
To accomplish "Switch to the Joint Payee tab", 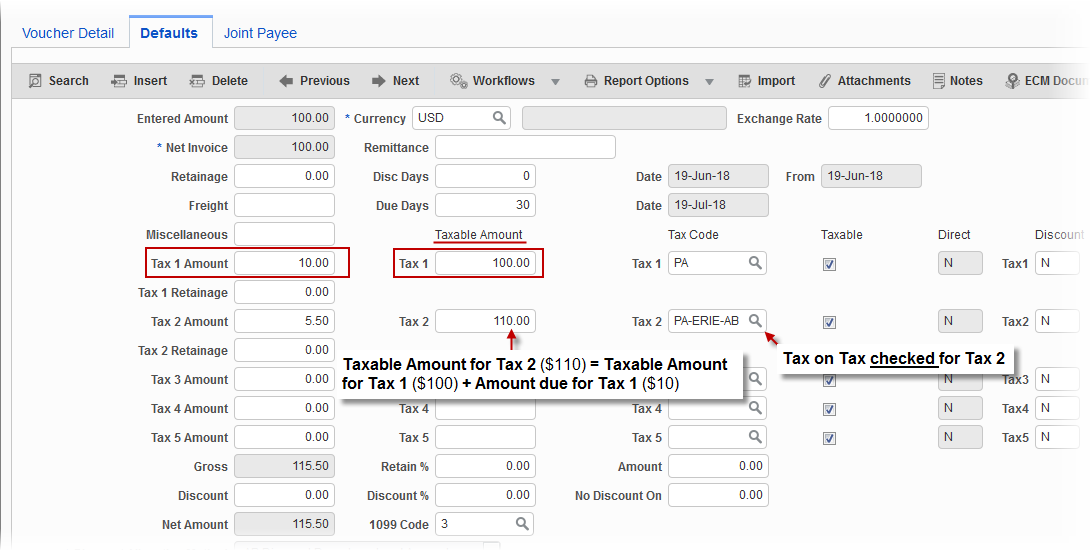I will (260, 33).
